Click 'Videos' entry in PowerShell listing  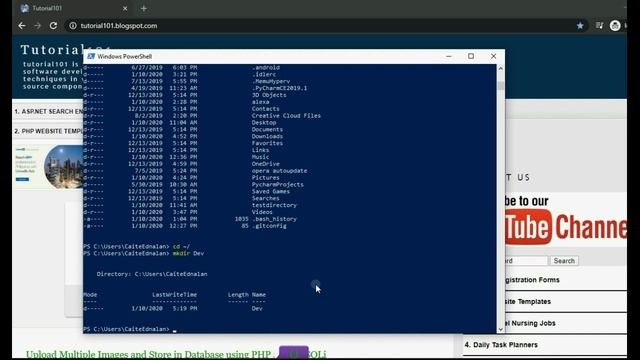coord(262,212)
